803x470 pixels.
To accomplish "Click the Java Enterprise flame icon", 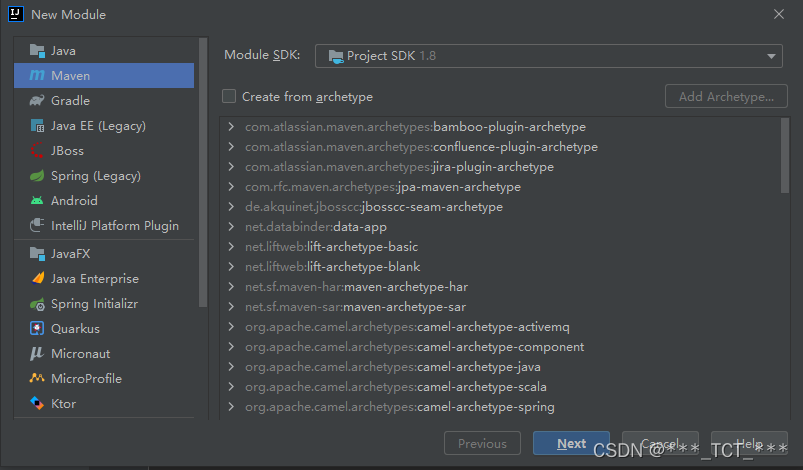I will 38,278.
